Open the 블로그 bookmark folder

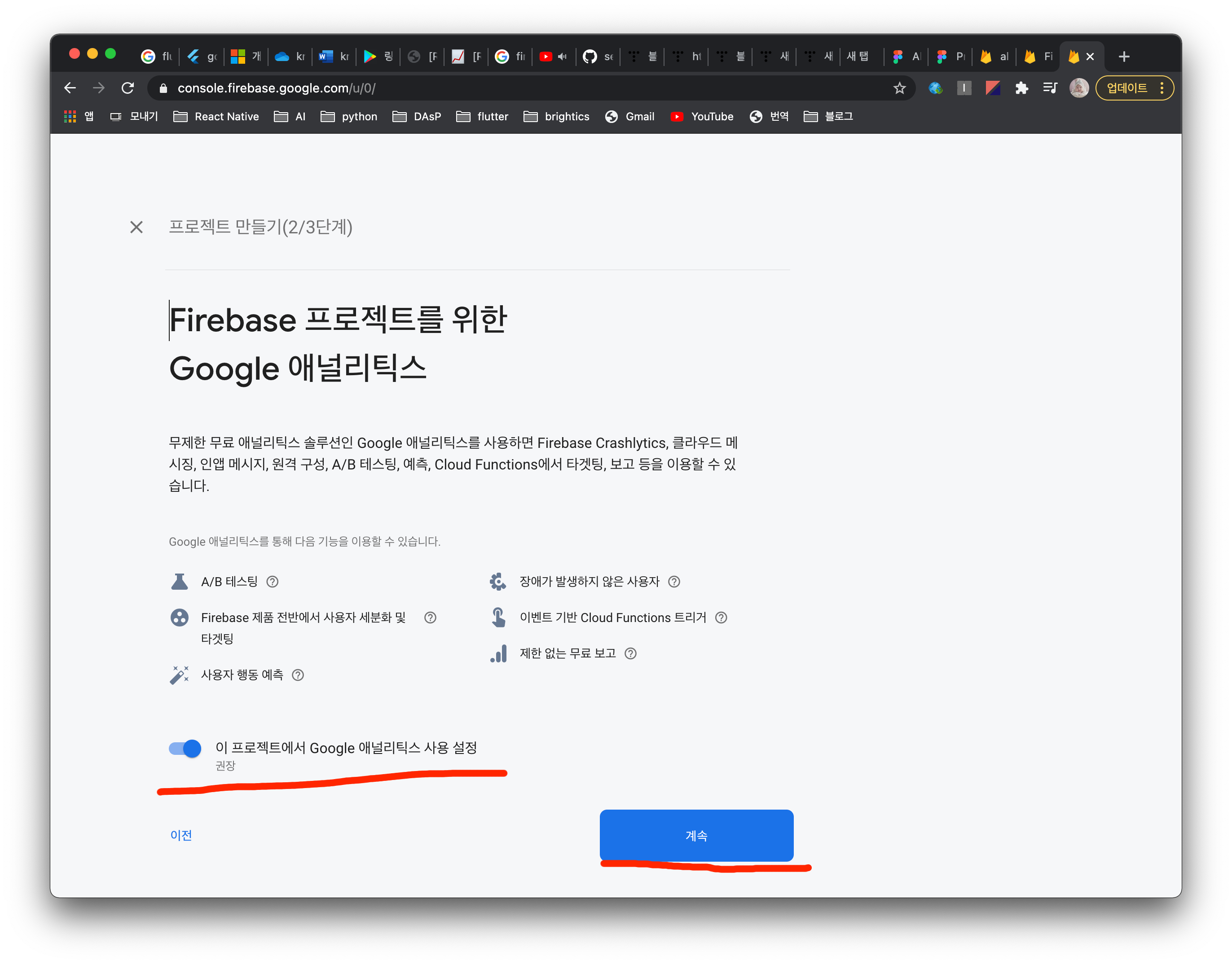(x=828, y=117)
